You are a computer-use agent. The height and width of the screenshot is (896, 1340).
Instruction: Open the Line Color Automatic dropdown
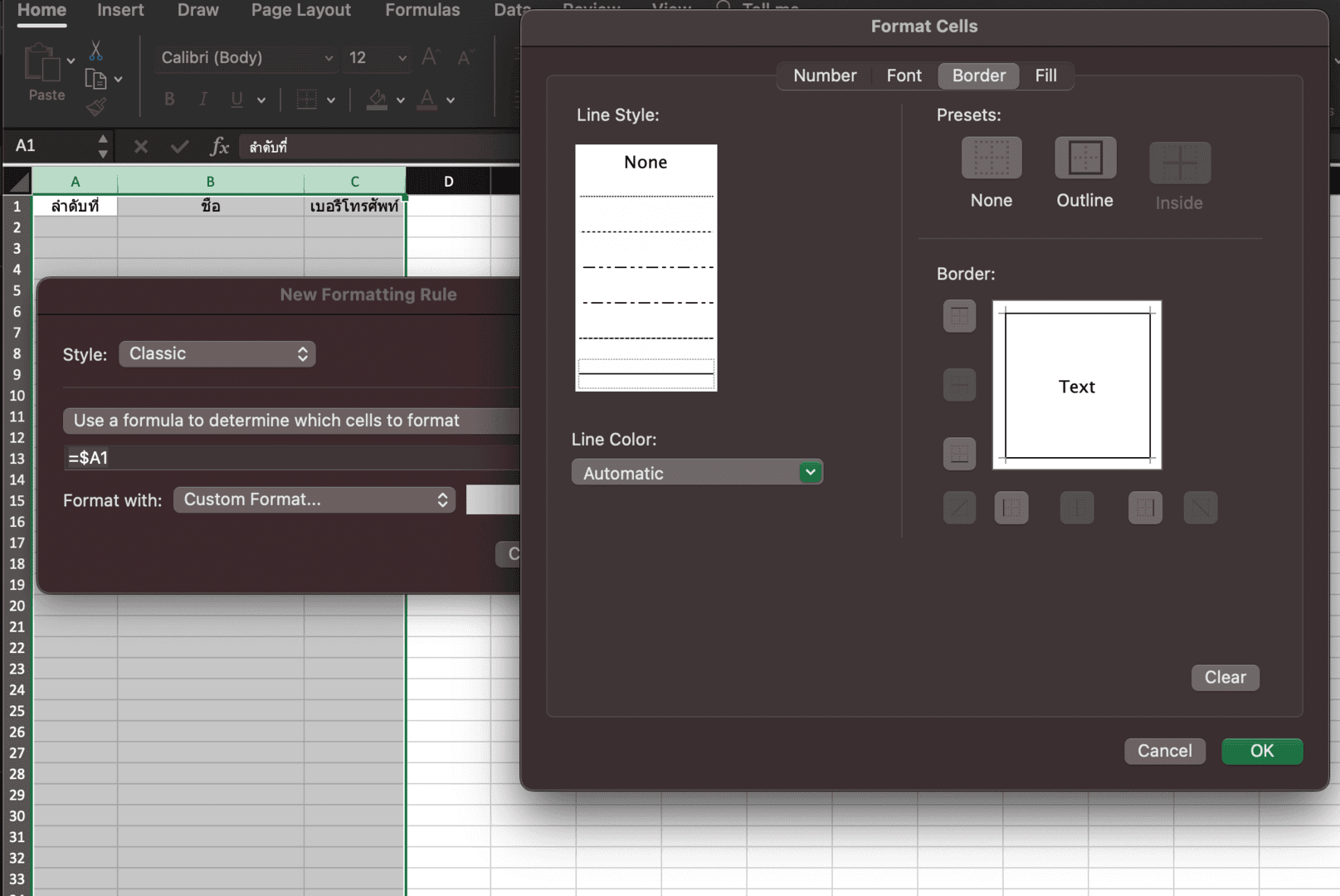697,473
